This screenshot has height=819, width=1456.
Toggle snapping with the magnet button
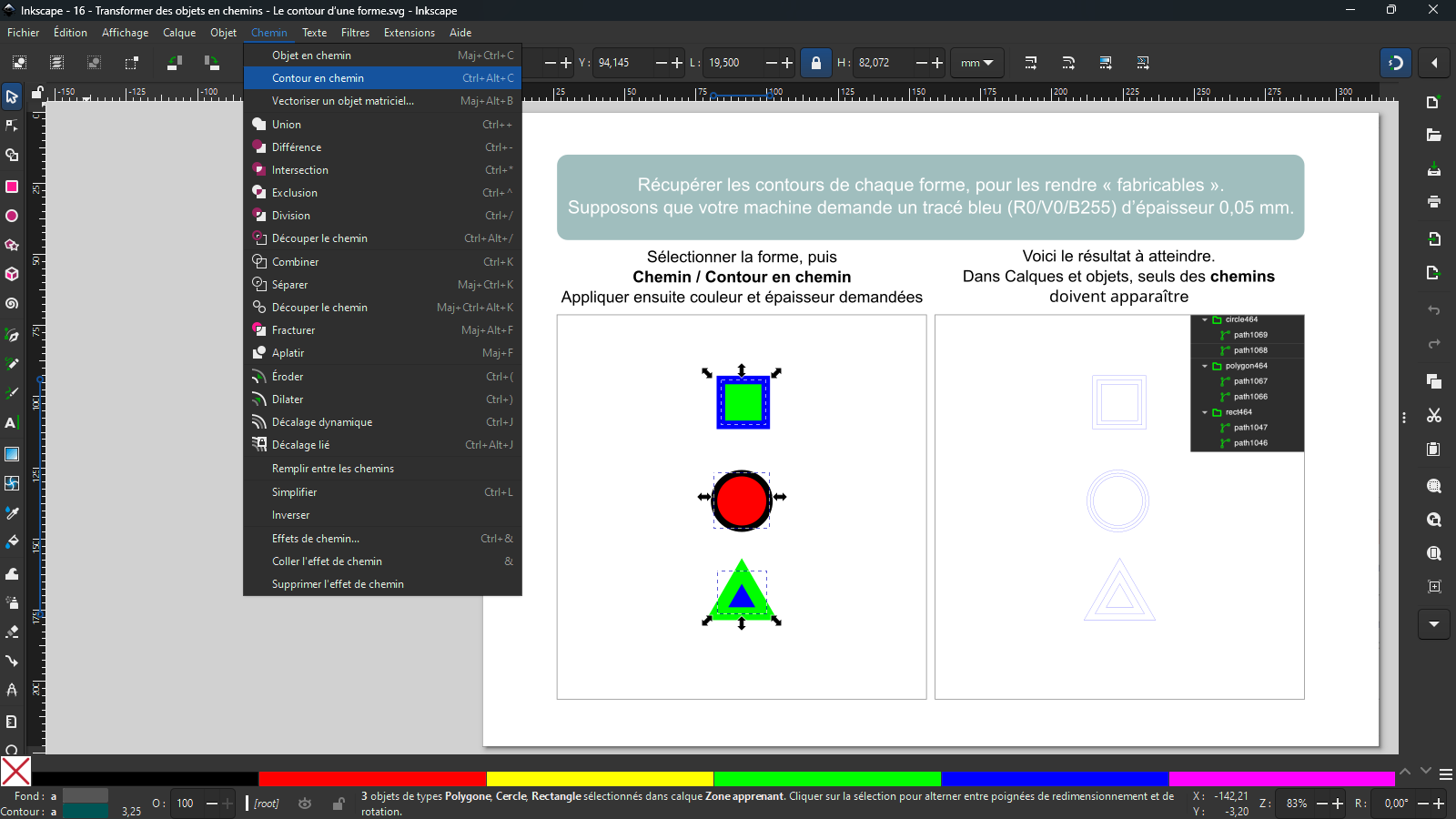pos(1396,63)
